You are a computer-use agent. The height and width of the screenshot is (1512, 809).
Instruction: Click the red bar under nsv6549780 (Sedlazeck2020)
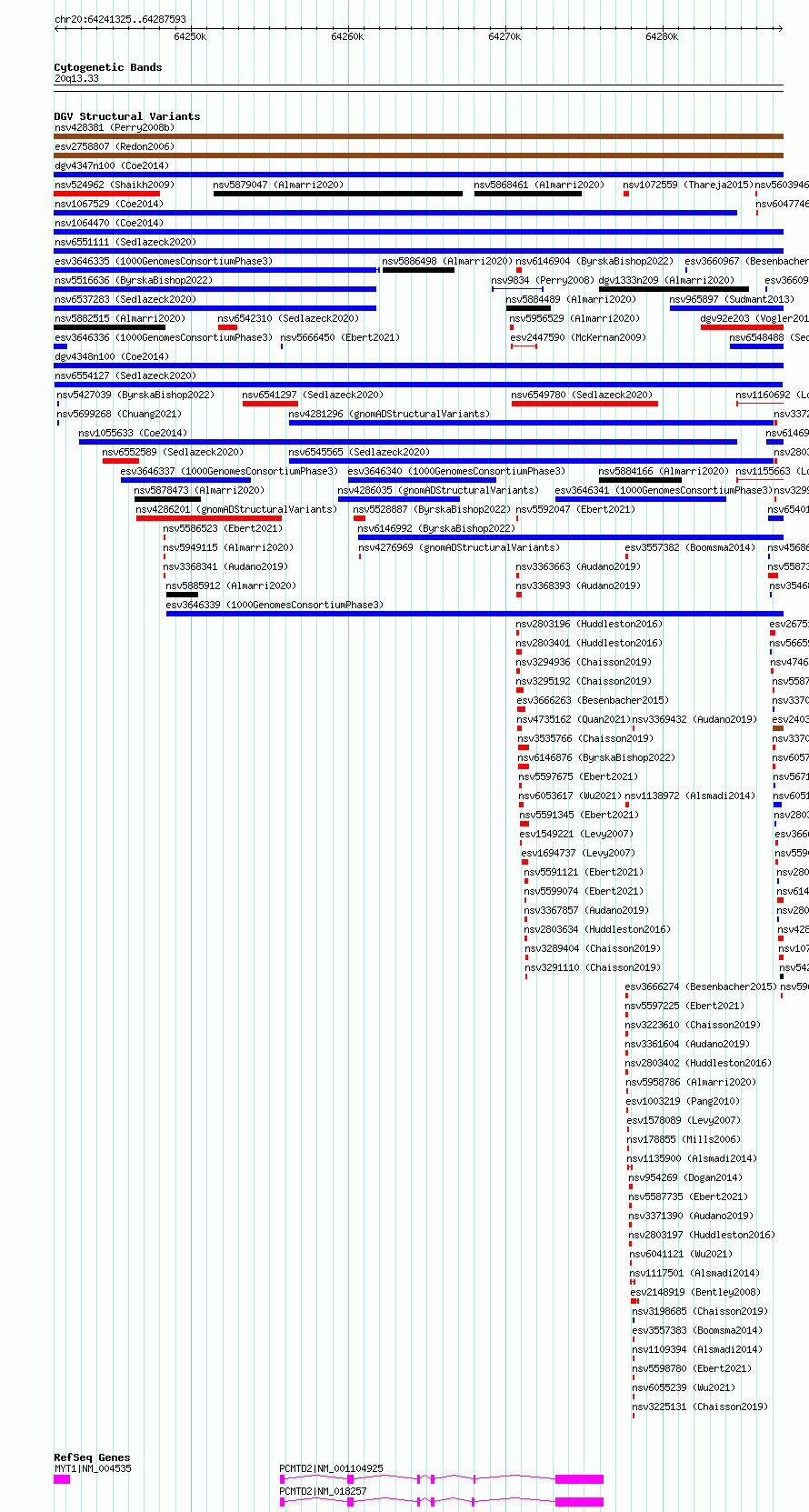click(584, 404)
